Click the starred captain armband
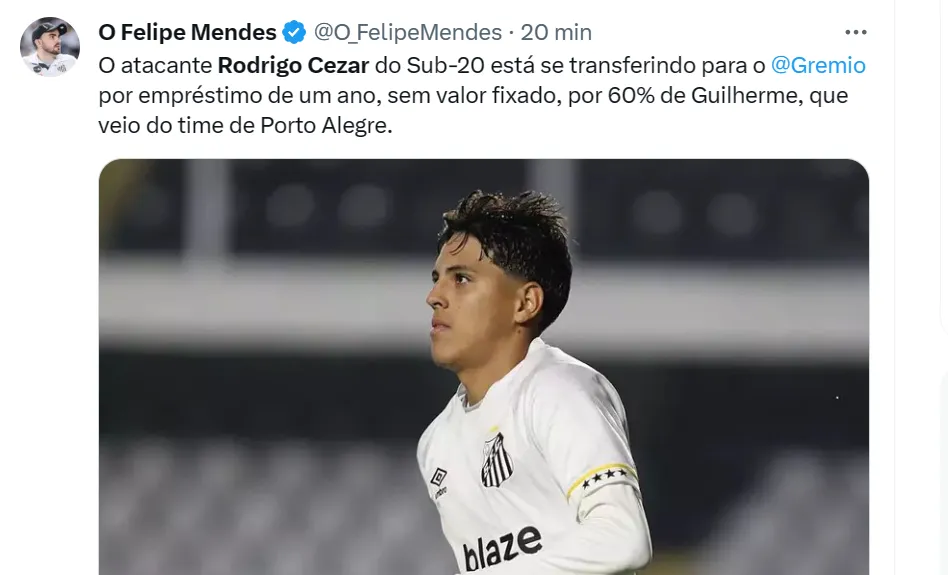 pos(602,478)
